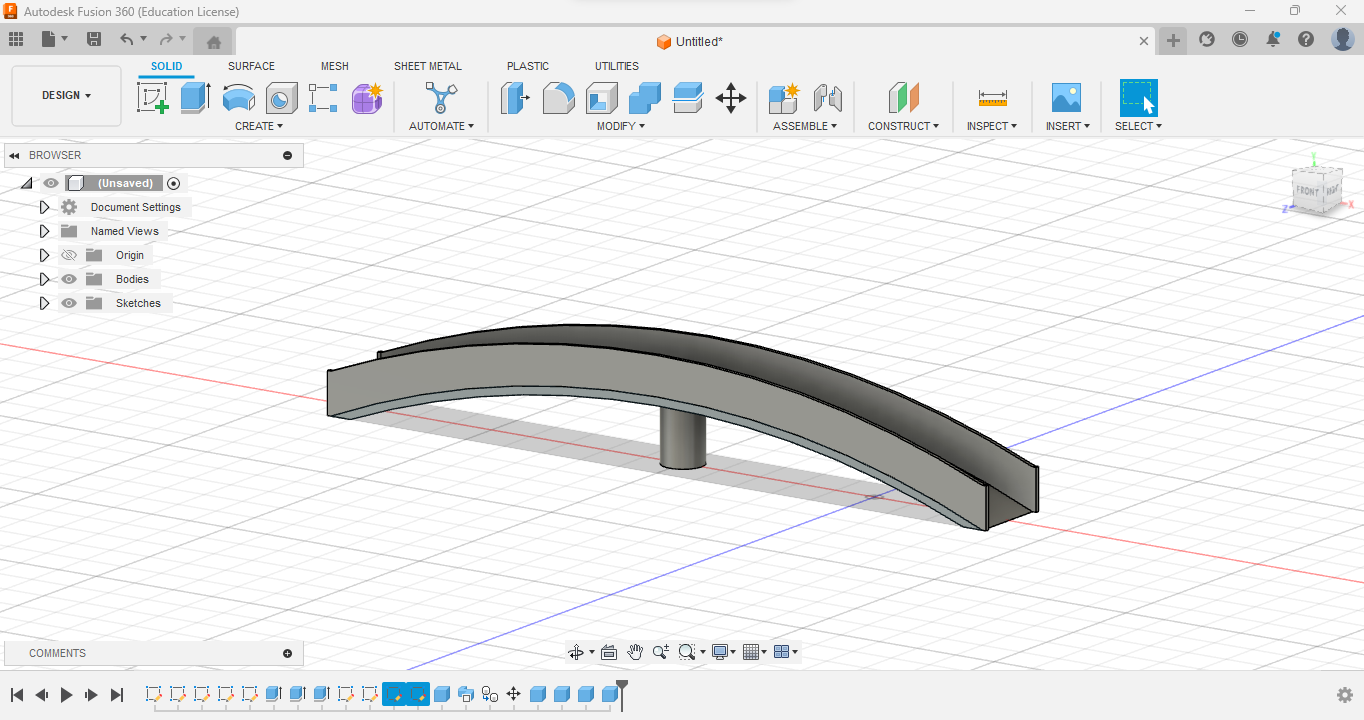The height and width of the screenshot is (720, 1364).
Task: Toggle visibility of the Unsaved root component
Action: [51, 183]
